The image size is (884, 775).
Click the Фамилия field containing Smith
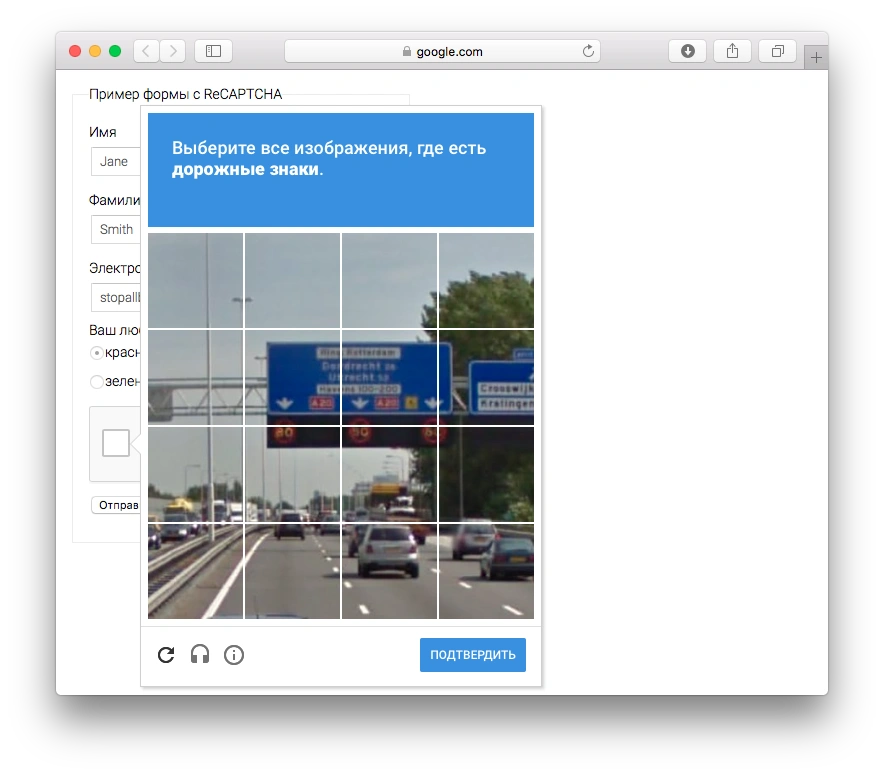click(x=116, y=230)
